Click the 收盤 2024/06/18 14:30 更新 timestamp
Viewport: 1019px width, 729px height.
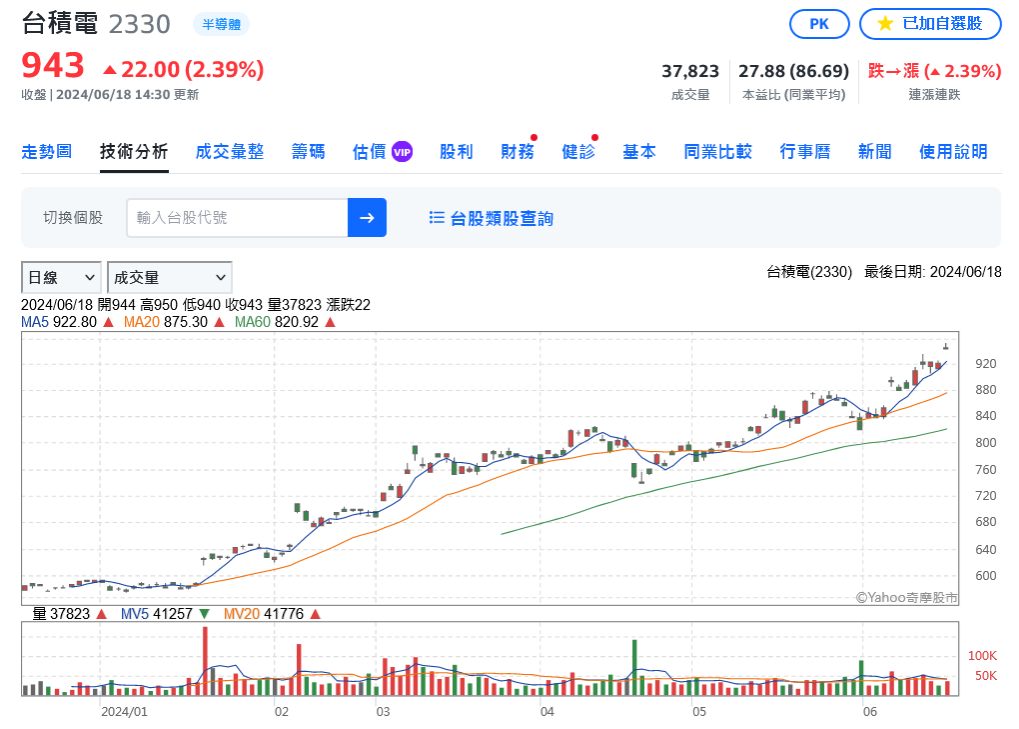tap(110, 95)
